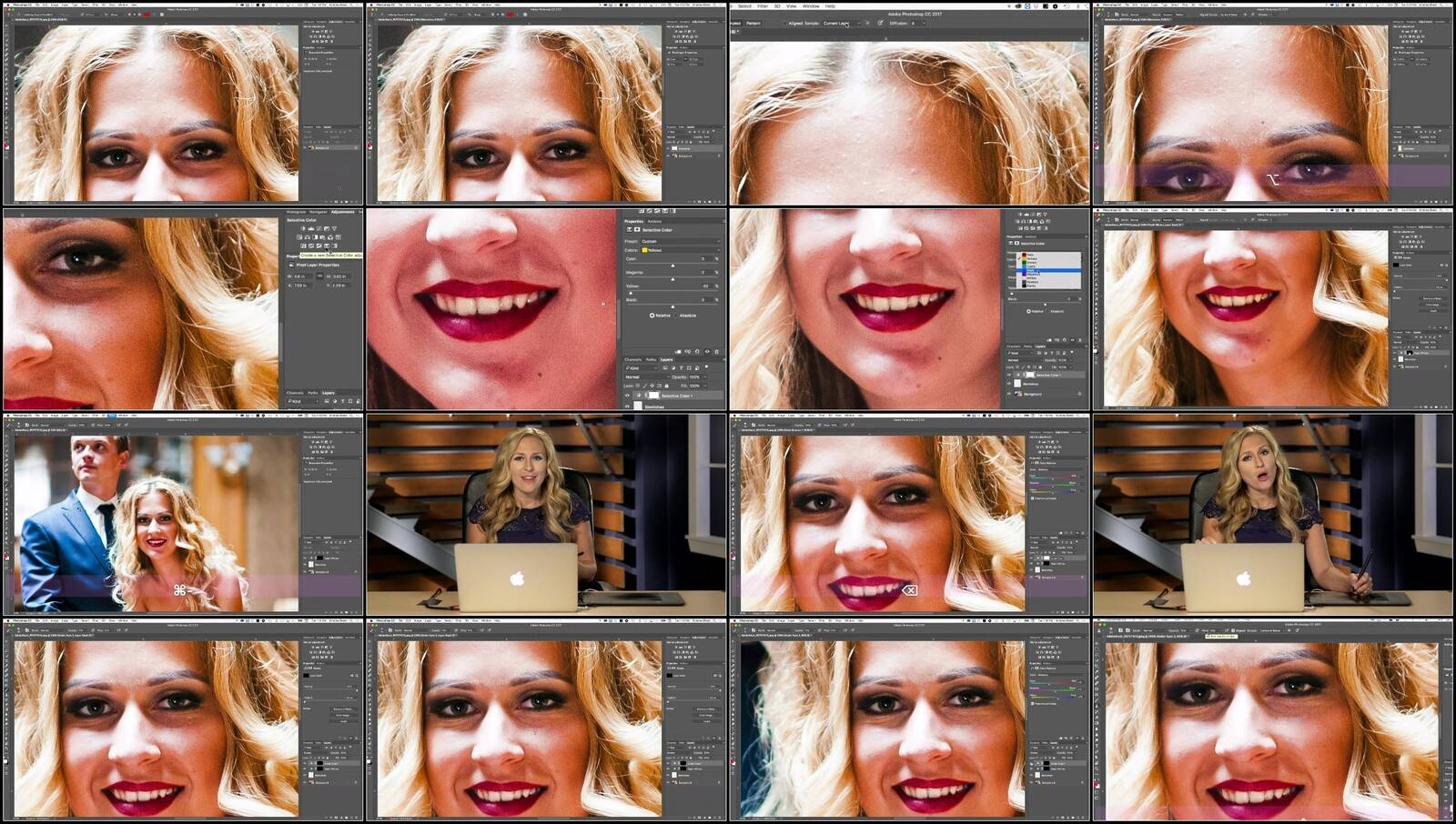Click Hue/Saturation adjustment icon in eye close-up frame
This screenshot has height=824, width=1456.
tap(299, 237)
